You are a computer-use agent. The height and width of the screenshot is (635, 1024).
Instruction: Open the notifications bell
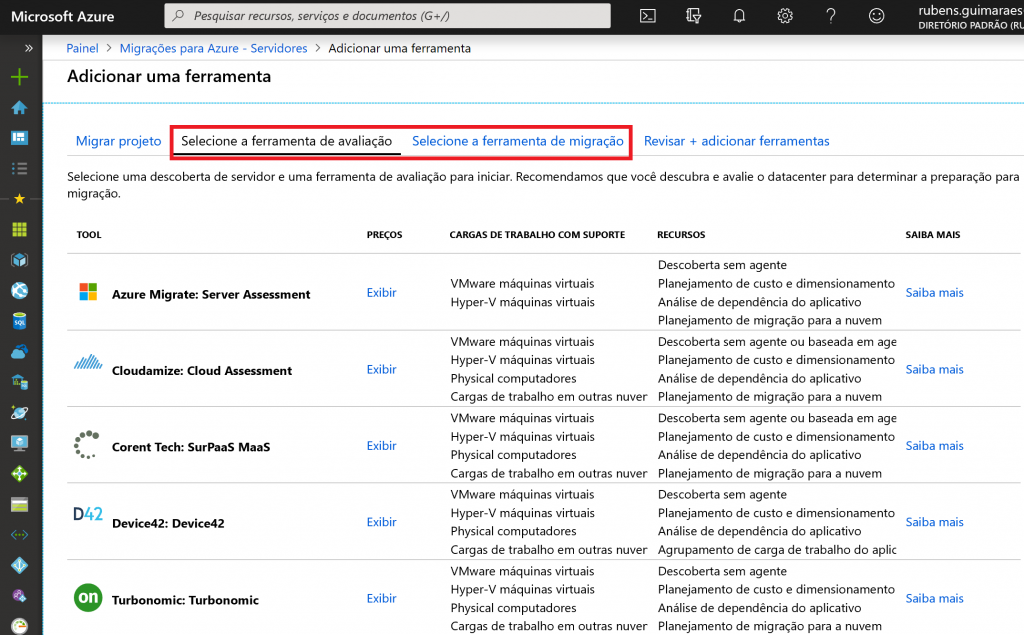(740, 16)
